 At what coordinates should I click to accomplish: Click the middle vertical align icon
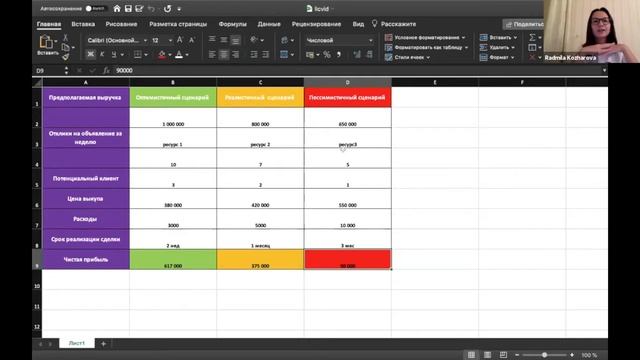[224, 40]
